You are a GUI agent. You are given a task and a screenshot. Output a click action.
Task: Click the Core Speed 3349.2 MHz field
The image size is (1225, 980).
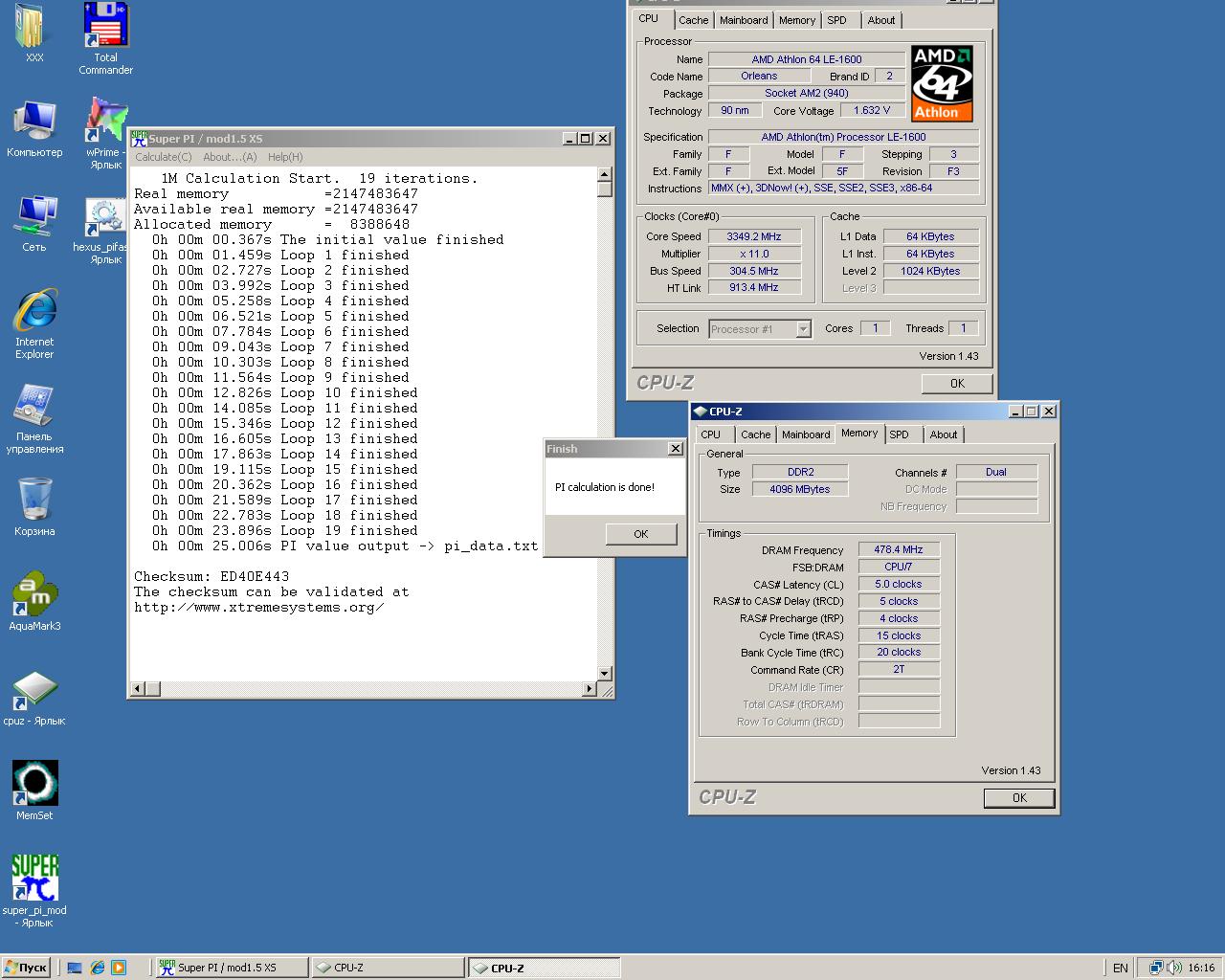click(x=754, y=236)
